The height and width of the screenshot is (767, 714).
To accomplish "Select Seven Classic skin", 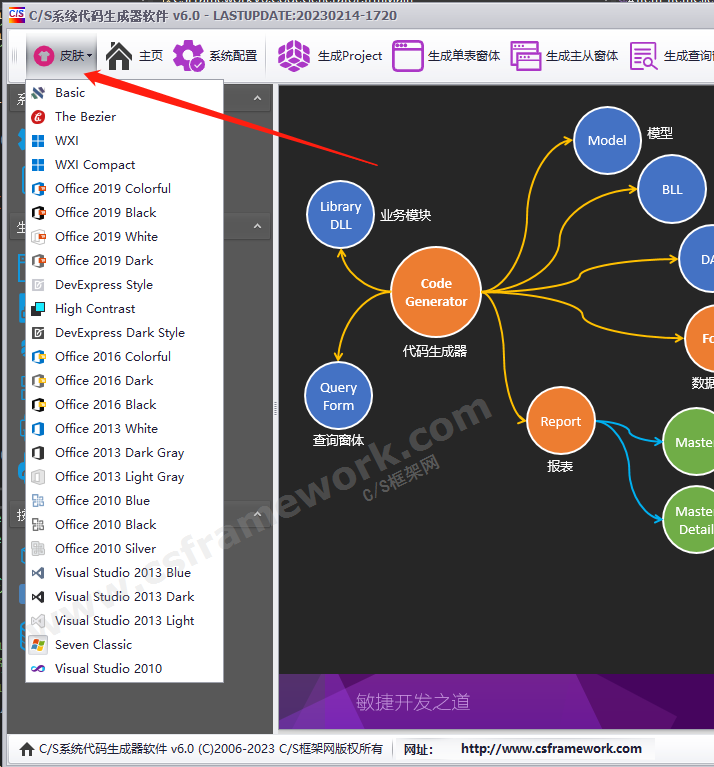I will click(93, 645).
